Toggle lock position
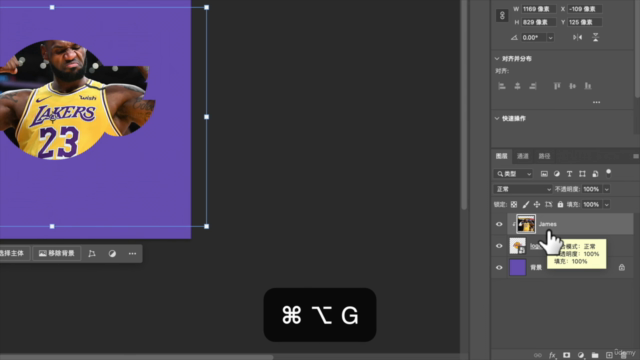This screenshot has height=360, width=640. coord(537,204)
